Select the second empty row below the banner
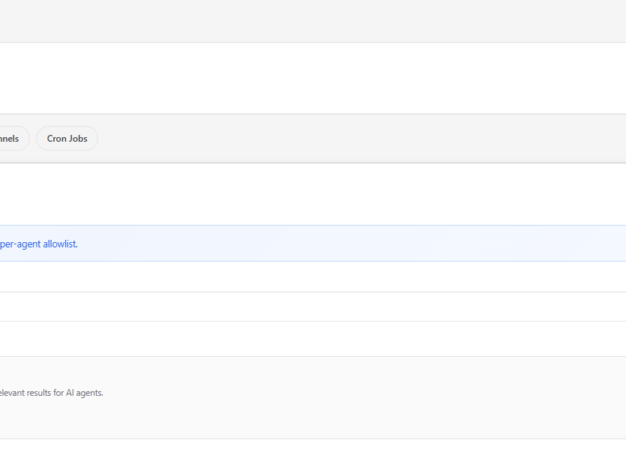 [300, 307]
